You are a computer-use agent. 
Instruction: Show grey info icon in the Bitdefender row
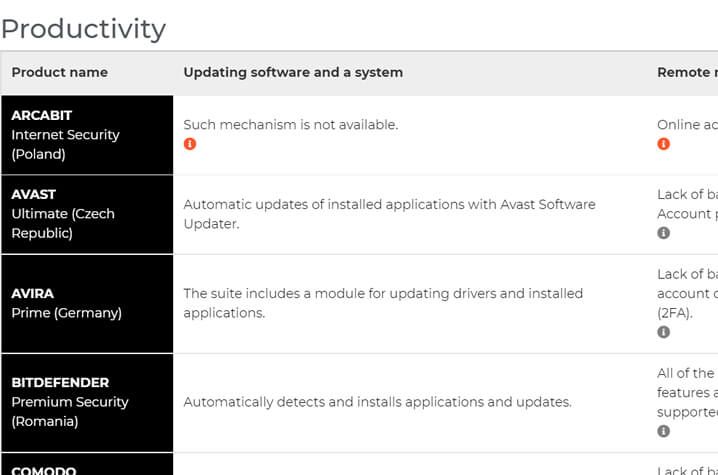click(663, 431)
